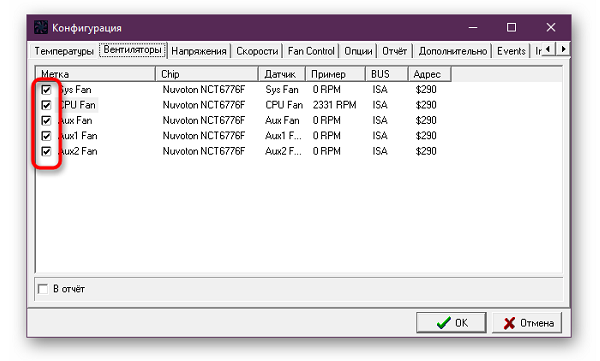
Task: Select the CPU Fan label in Метка column
Action: [77, 105]
